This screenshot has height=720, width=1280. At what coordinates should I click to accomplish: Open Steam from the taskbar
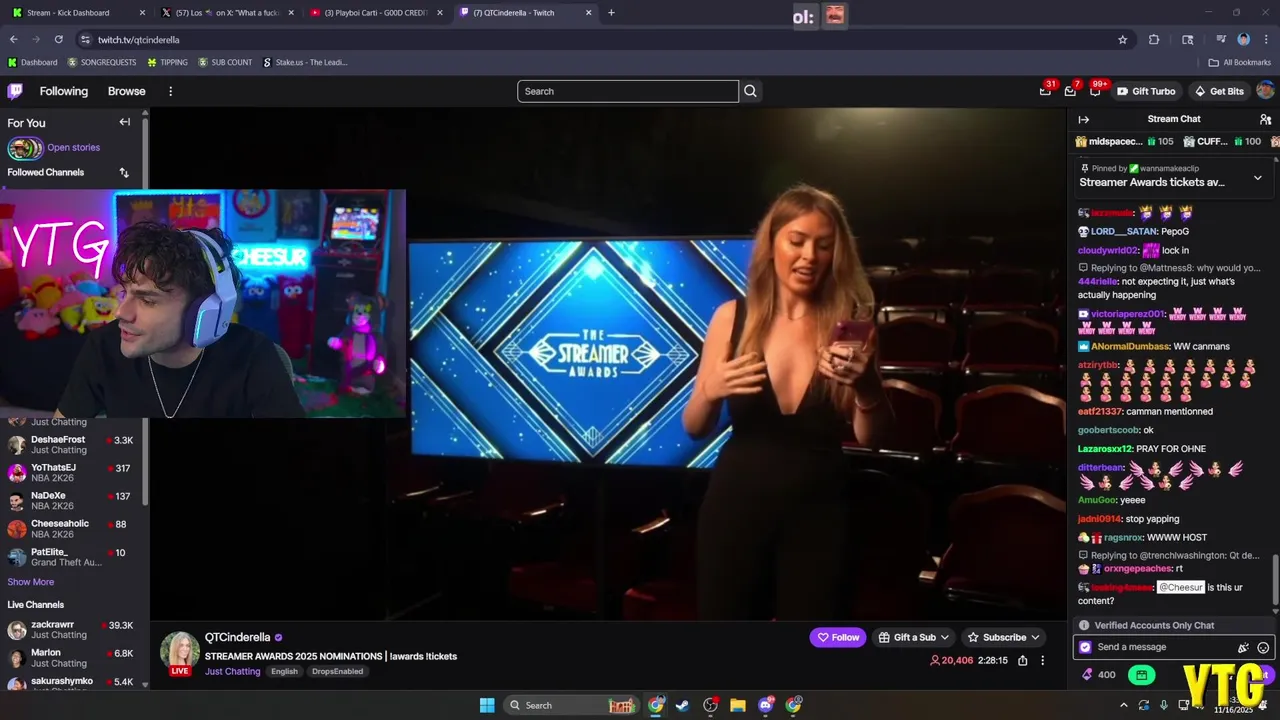click(x=682, y=705)
